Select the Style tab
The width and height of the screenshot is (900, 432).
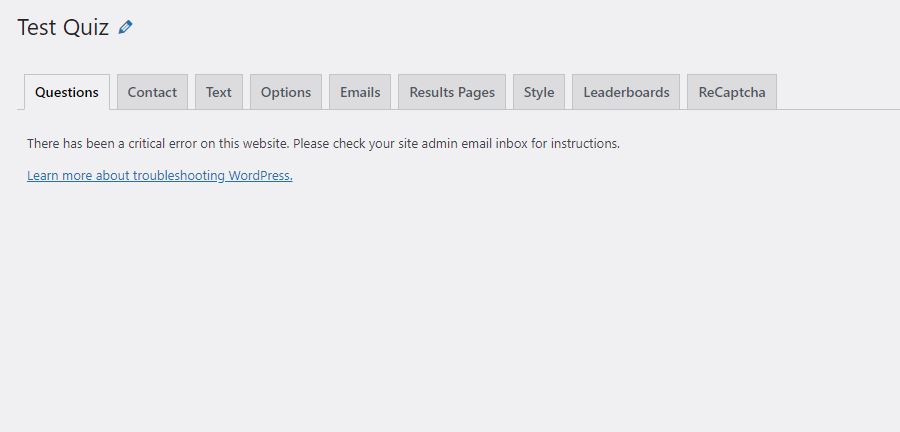point(539,92)
